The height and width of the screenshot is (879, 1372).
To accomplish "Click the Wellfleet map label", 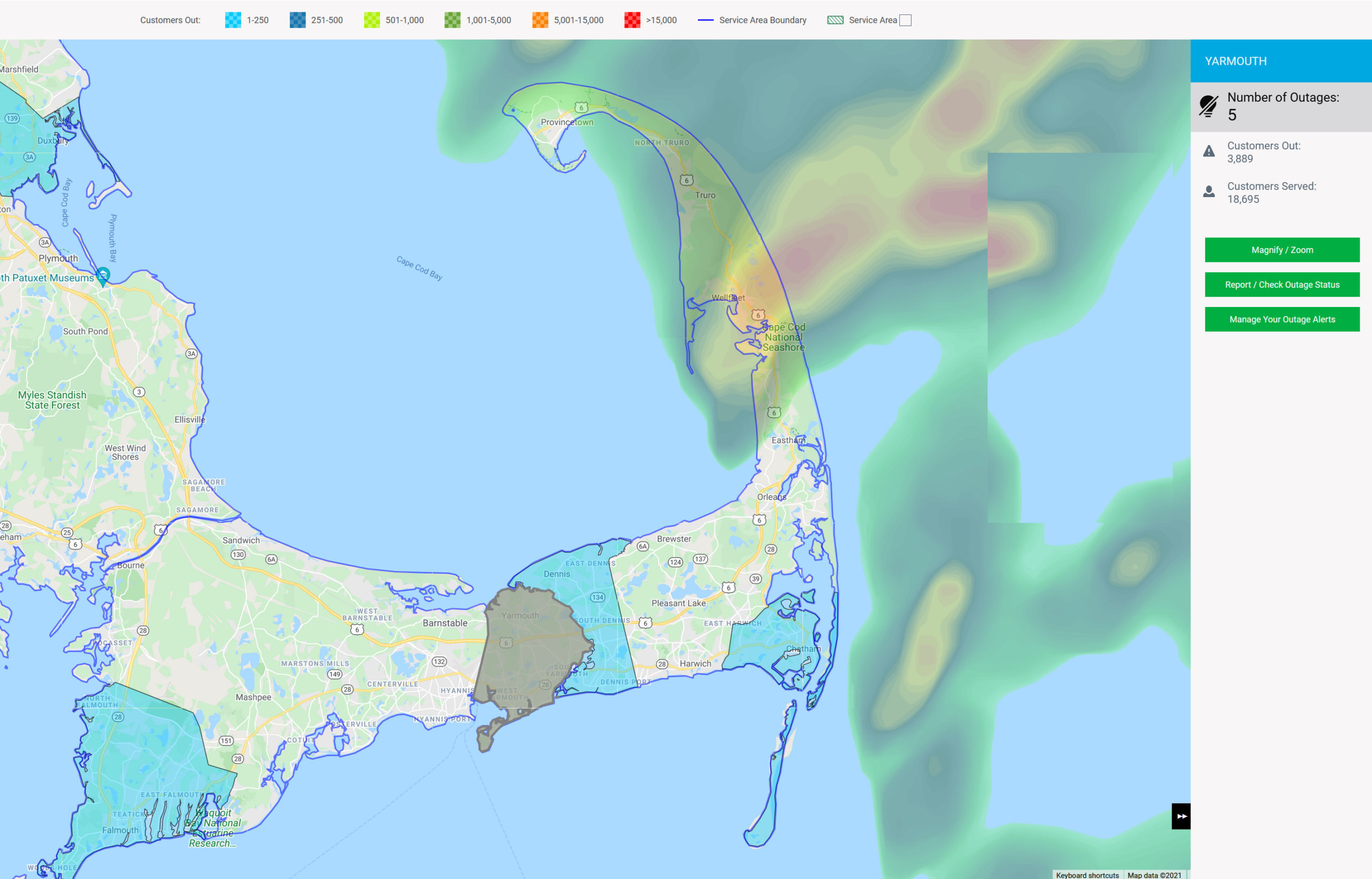I will pyautogui.click(x=728, y=298).
